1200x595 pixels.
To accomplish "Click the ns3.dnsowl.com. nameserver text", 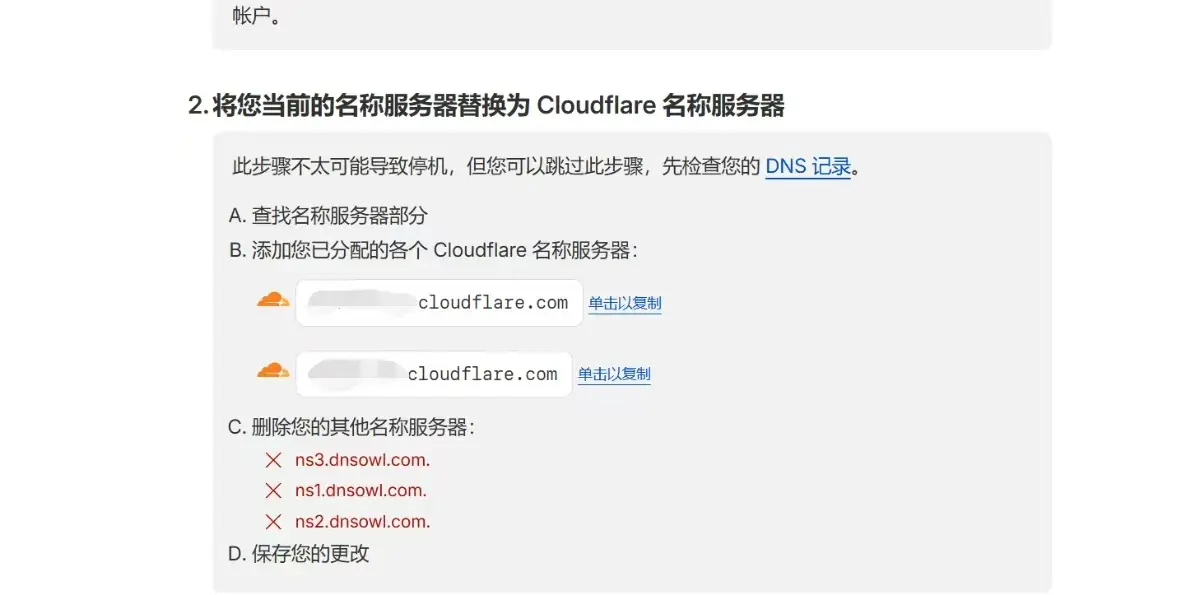I will coord(362,460).
